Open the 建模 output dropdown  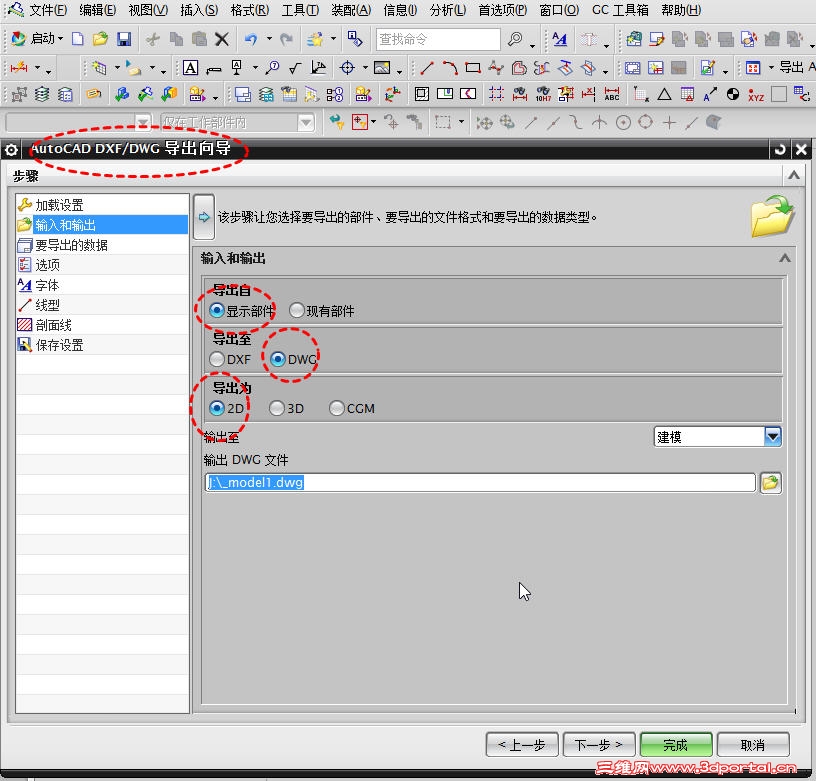773,437
